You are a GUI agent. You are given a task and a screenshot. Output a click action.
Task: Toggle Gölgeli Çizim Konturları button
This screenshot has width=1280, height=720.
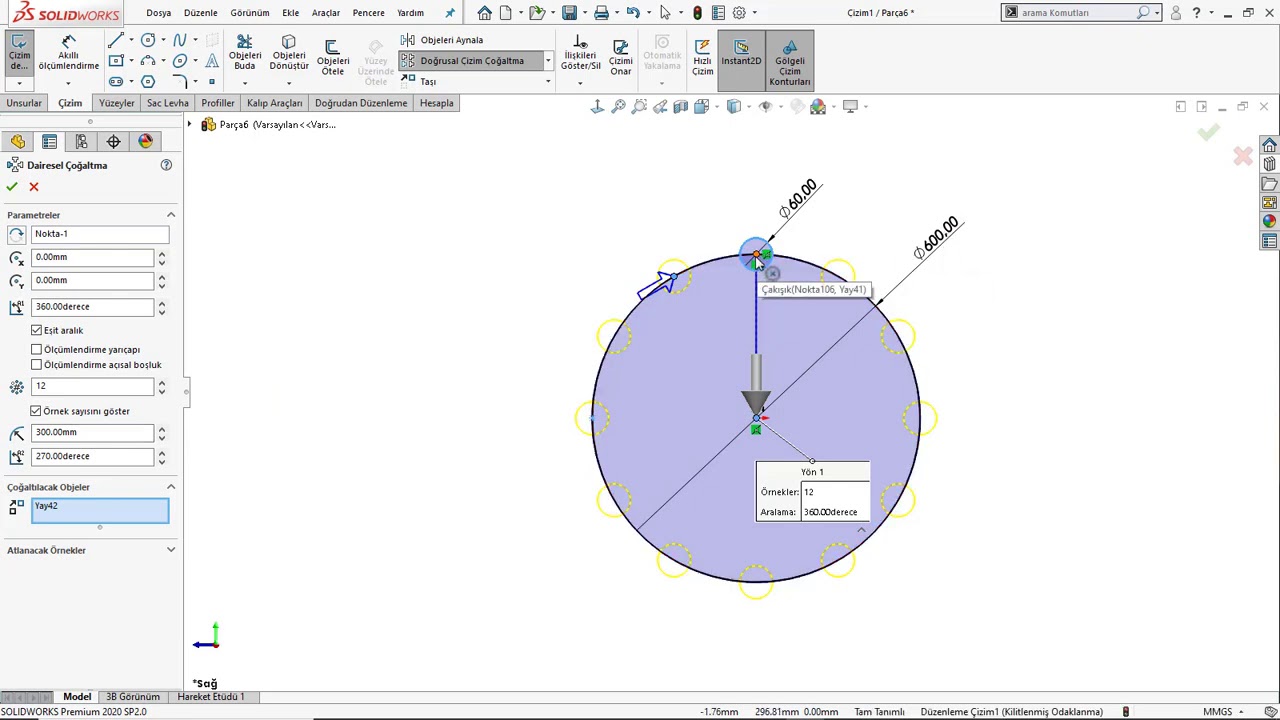[790, 60]
